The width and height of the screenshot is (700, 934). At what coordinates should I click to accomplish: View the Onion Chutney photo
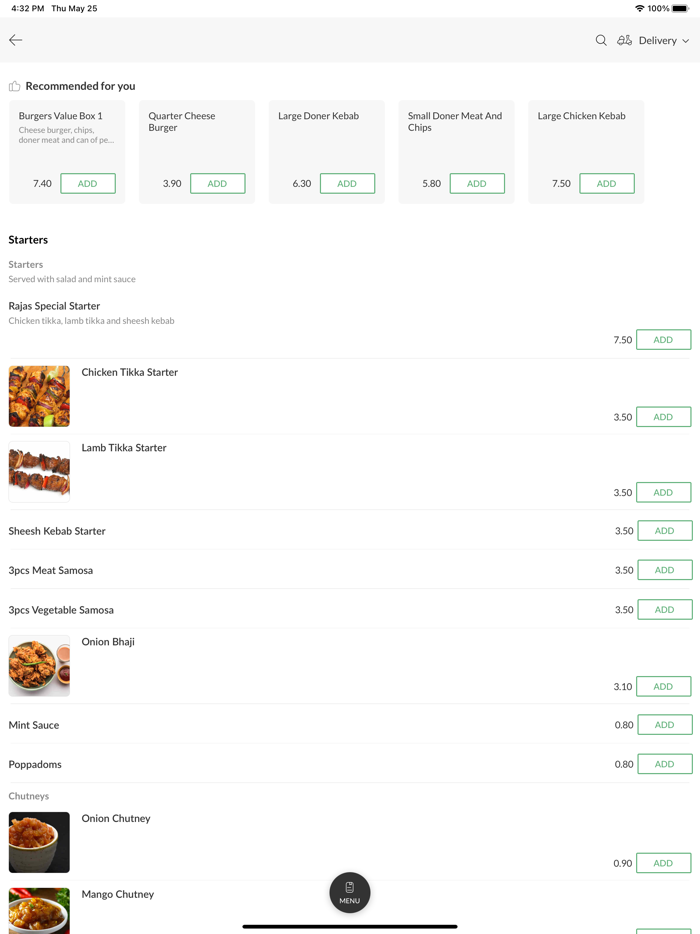(x=38, y=842)
